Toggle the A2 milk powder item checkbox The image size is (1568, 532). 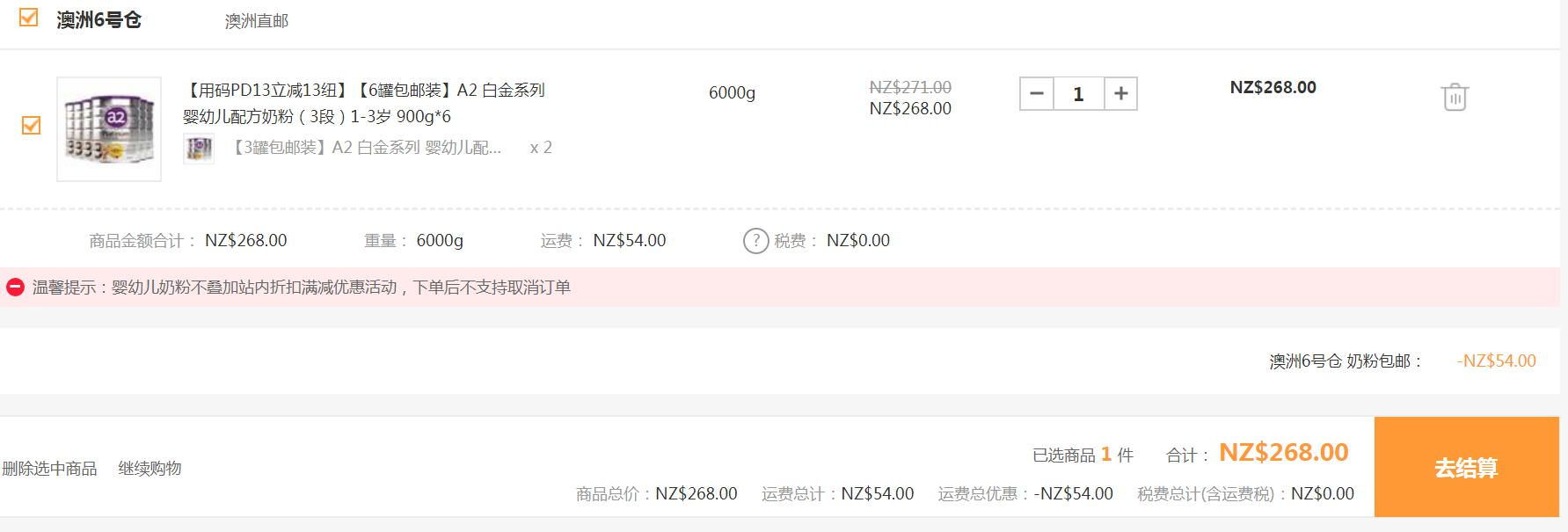(32, 126)
